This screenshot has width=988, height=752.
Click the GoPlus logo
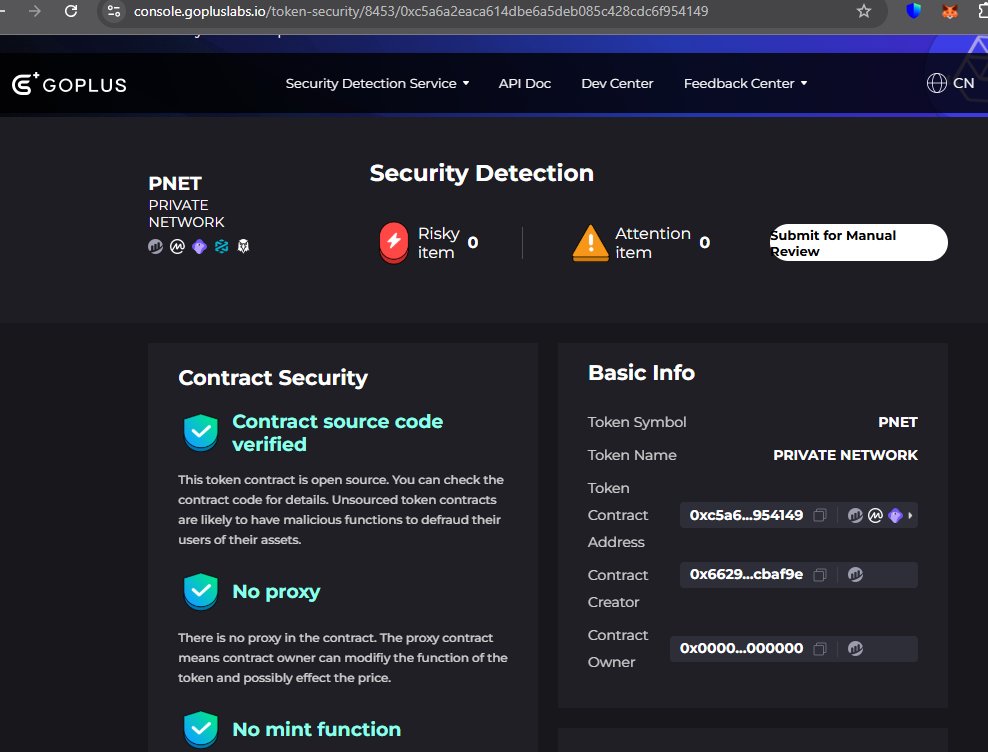pyautogui.click(x=69, y=84)
